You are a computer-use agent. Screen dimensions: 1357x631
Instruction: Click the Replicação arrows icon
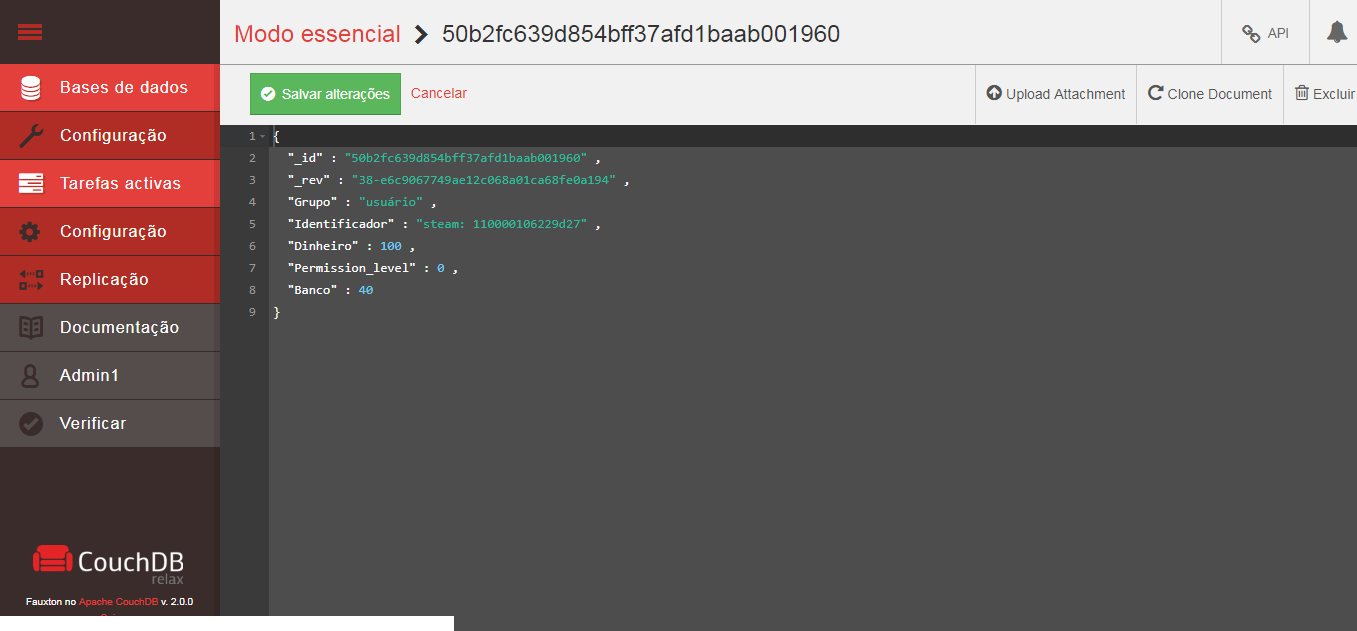pyautogui.click(x=31, y=280)
